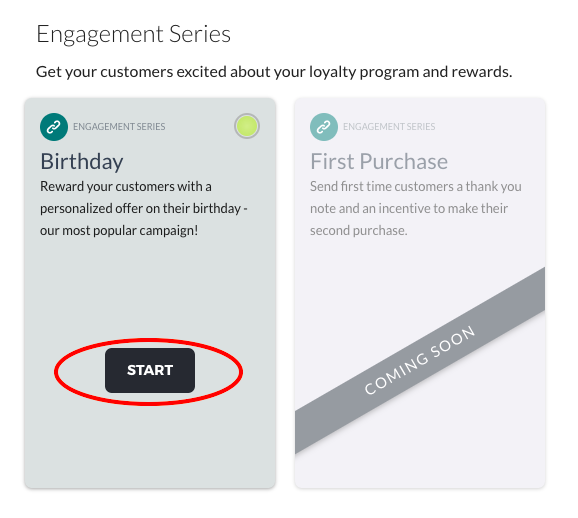Click "Send first time customers" description line

point(415,187)
